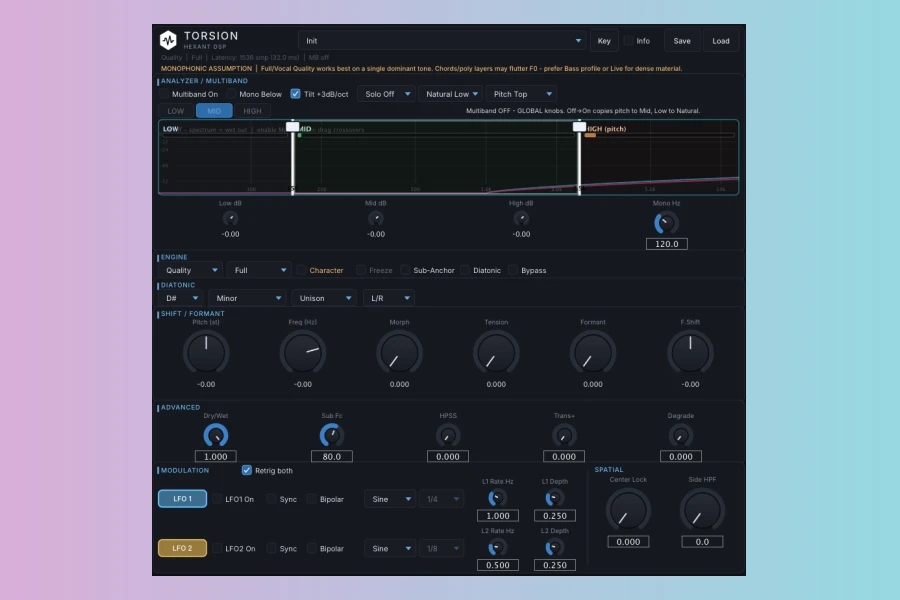
Task: Click the Center Lock knob
Action: 628,510
